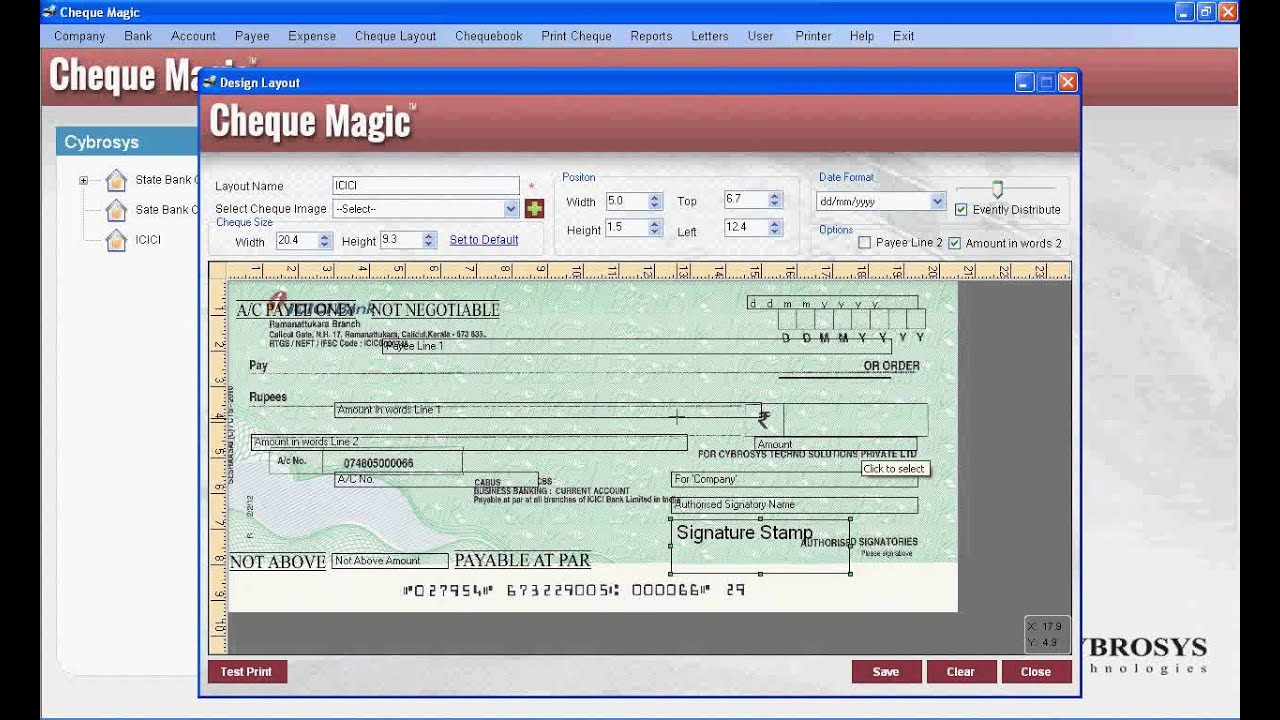Select the PAYABLE AT PAR label on cheque
The height and width of the screenshot is (720, 1280).
tap(522, 561)
